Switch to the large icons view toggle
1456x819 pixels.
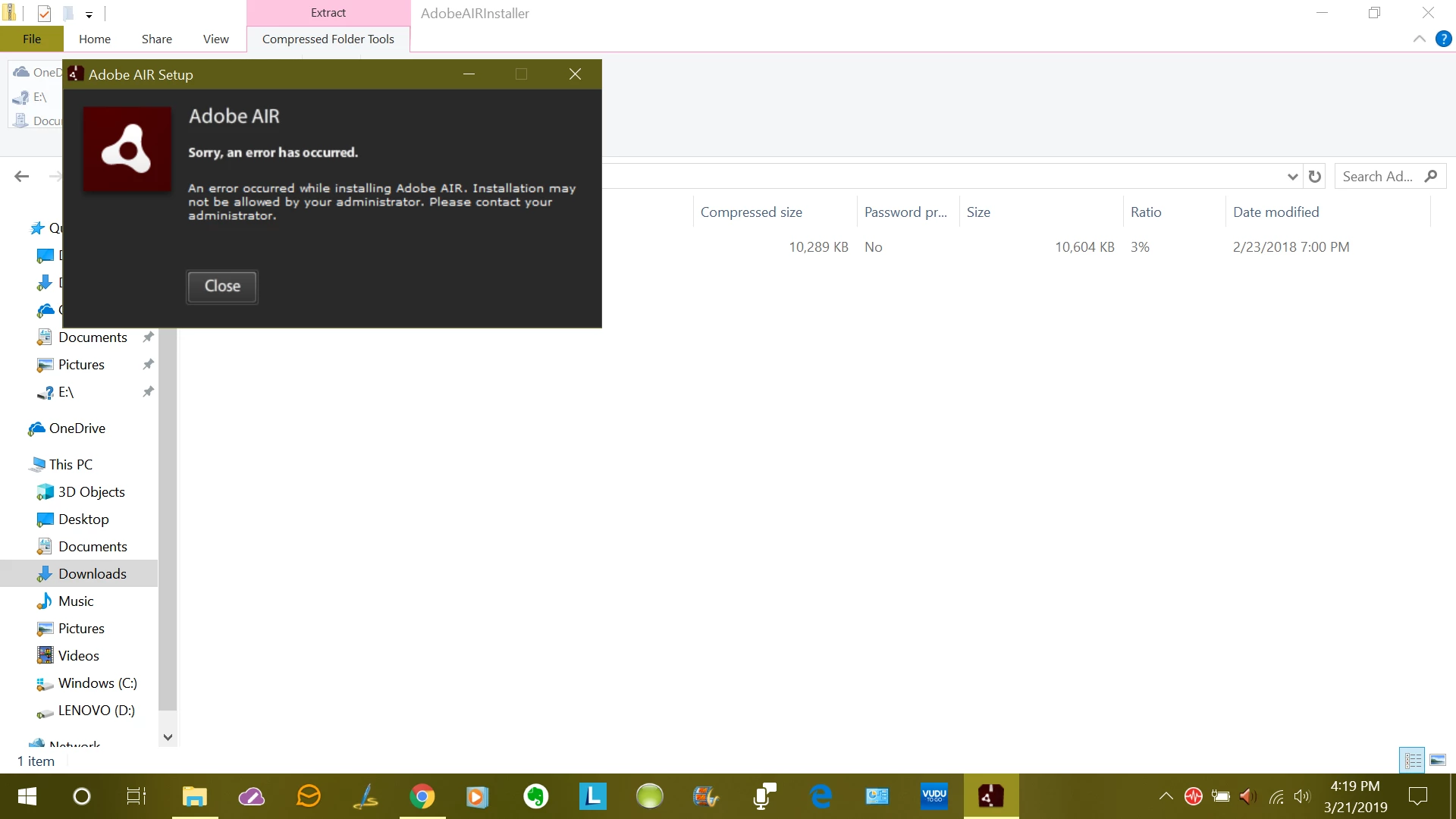(x=1438, y=760)
